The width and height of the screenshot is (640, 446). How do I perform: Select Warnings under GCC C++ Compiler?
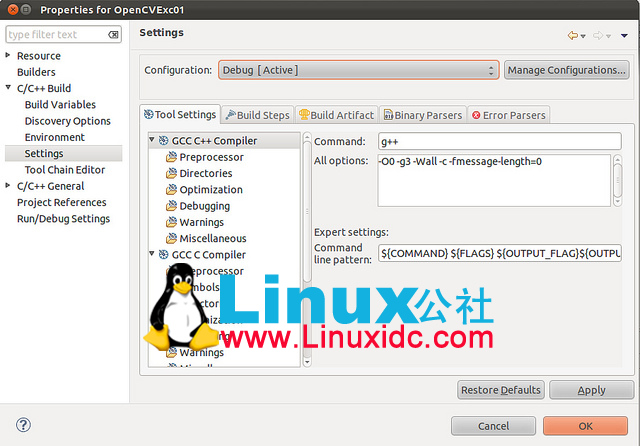[202, 222]
